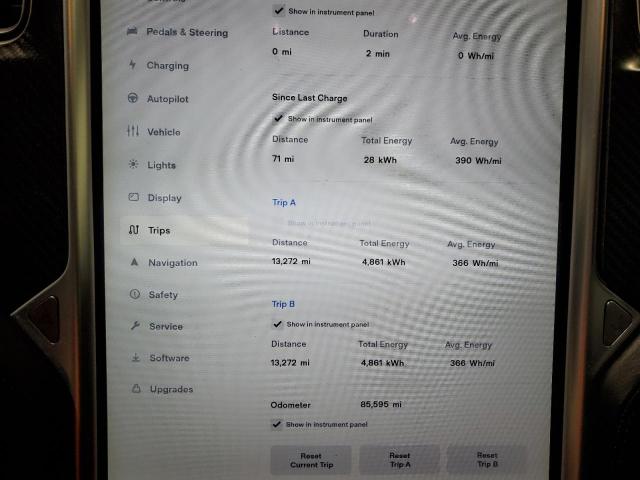640x480 pixels.
Task: Tap the Pedals & Steering car icon
Action: (132, 32)
